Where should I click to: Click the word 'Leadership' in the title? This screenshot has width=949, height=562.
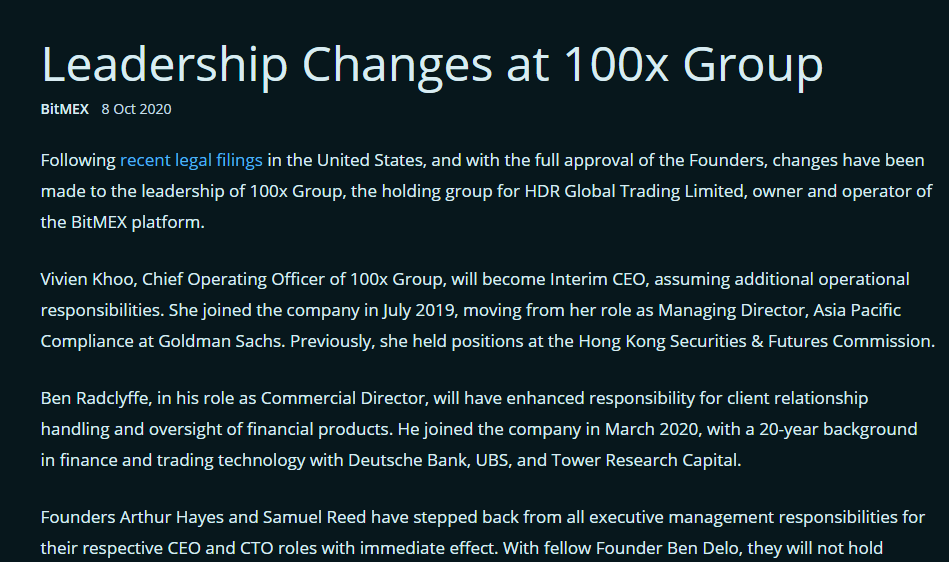click(x=164, y=65)
